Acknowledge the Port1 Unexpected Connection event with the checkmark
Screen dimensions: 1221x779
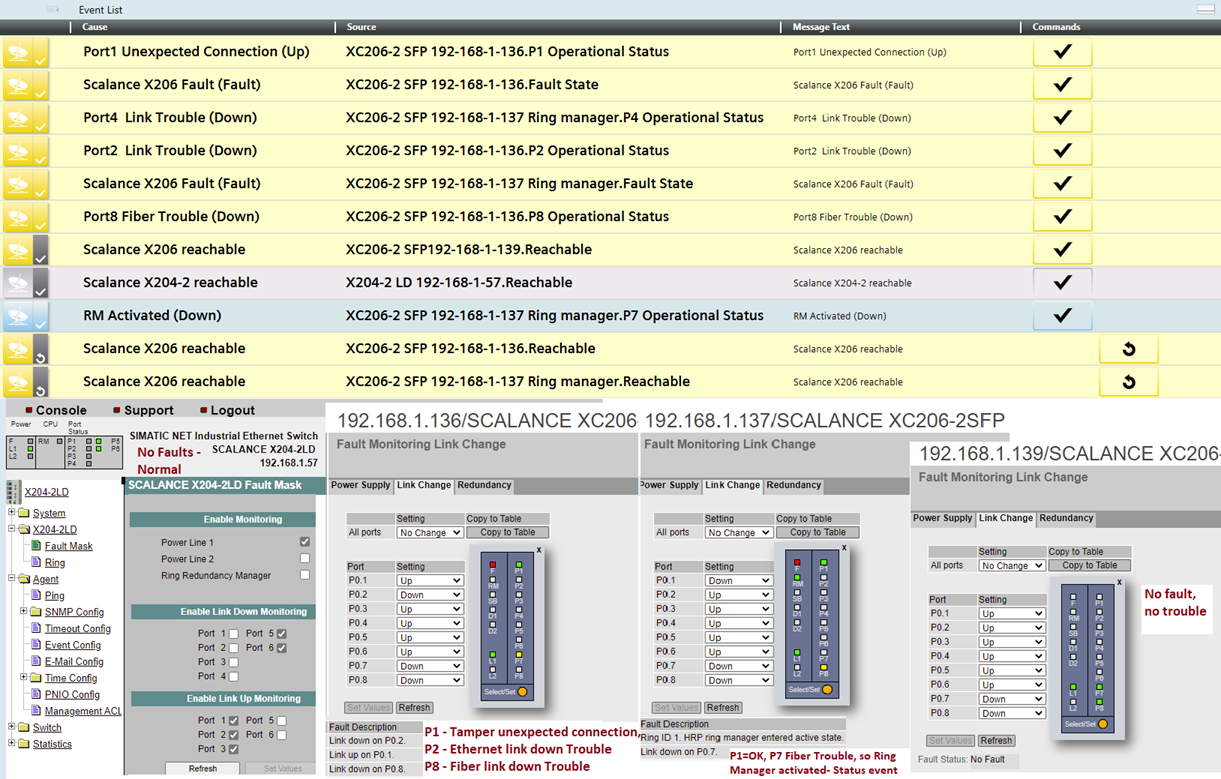point(1062,51)
